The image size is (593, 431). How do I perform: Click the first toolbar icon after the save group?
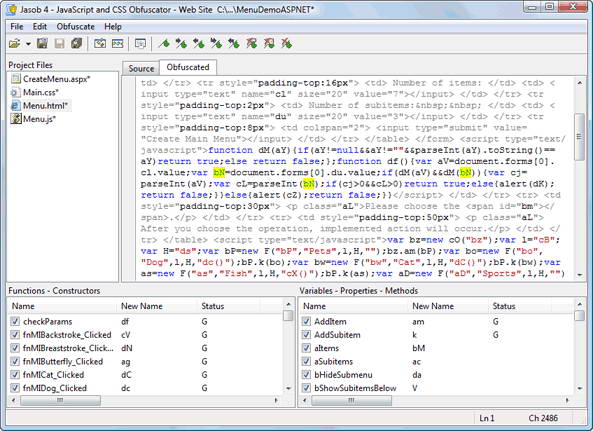[100, 44]
